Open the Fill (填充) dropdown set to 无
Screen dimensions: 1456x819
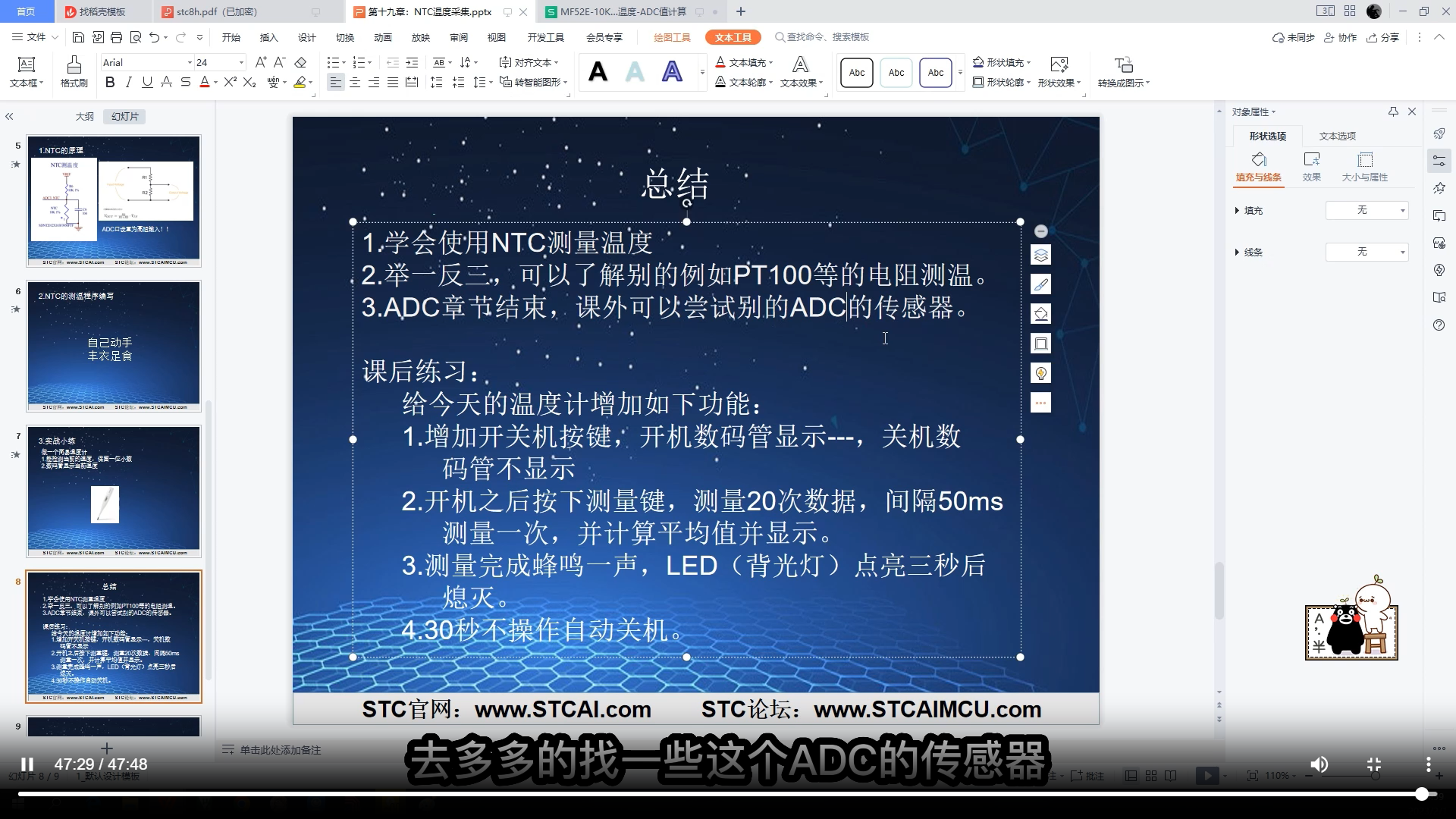(x=1367, y=210)
